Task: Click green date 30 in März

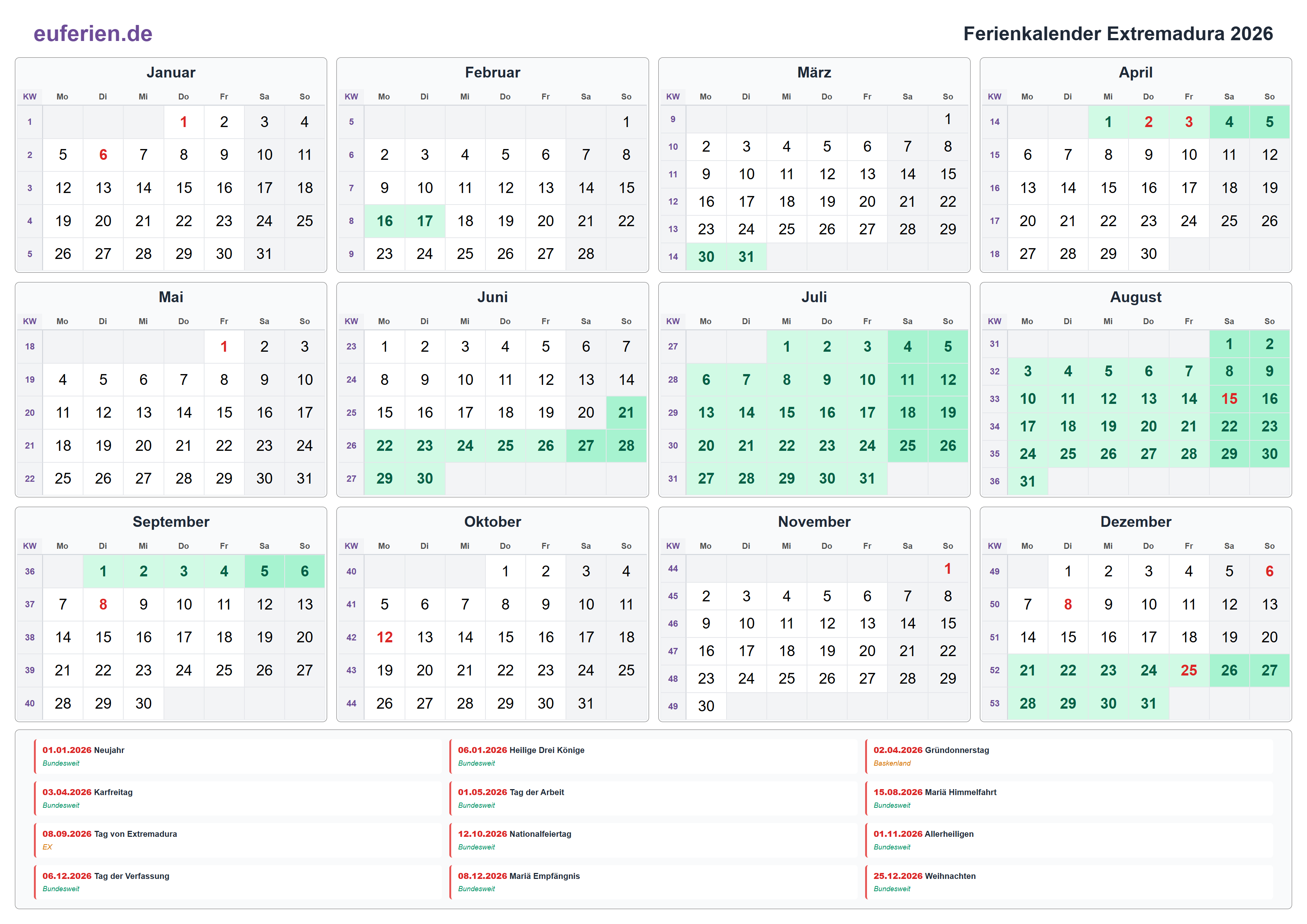Action: [706, 257]
